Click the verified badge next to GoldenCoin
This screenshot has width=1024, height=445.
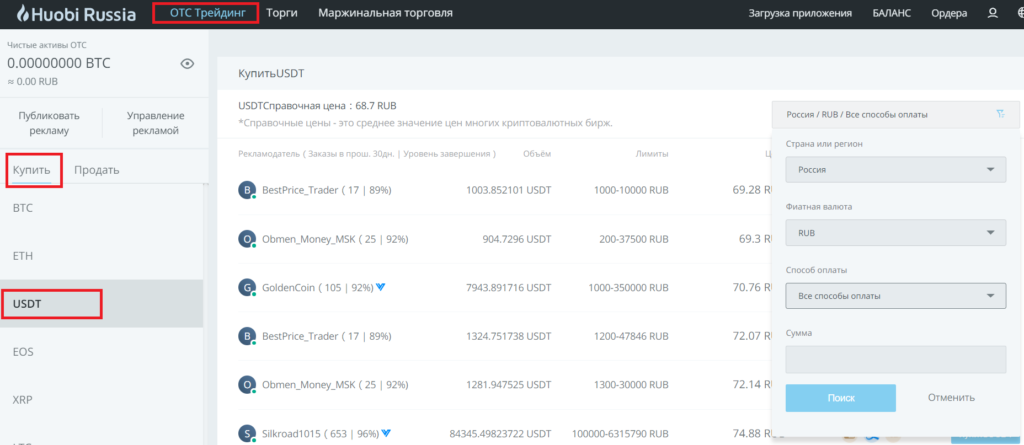381,287
